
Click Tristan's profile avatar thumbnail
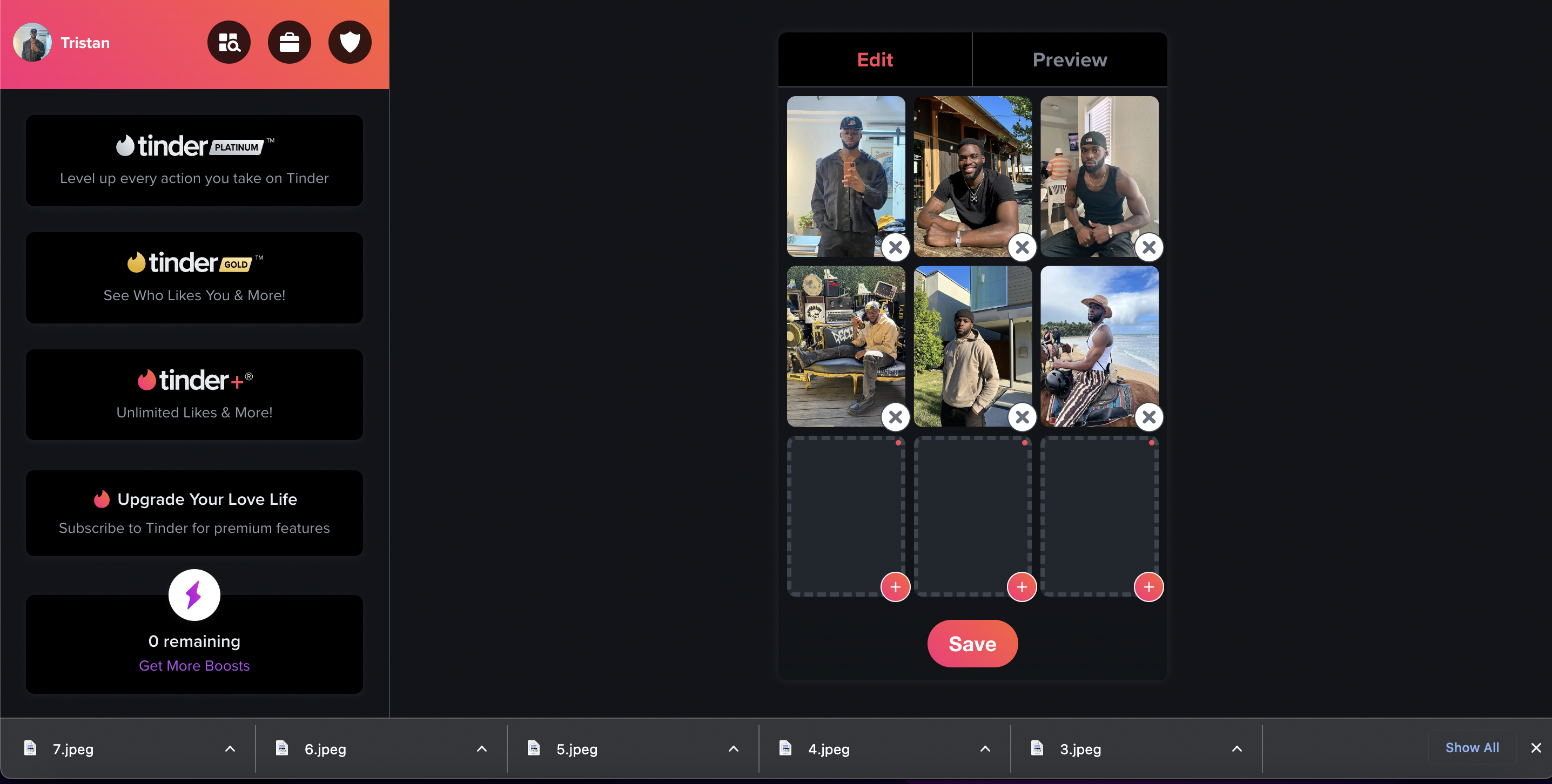point(32,43)
